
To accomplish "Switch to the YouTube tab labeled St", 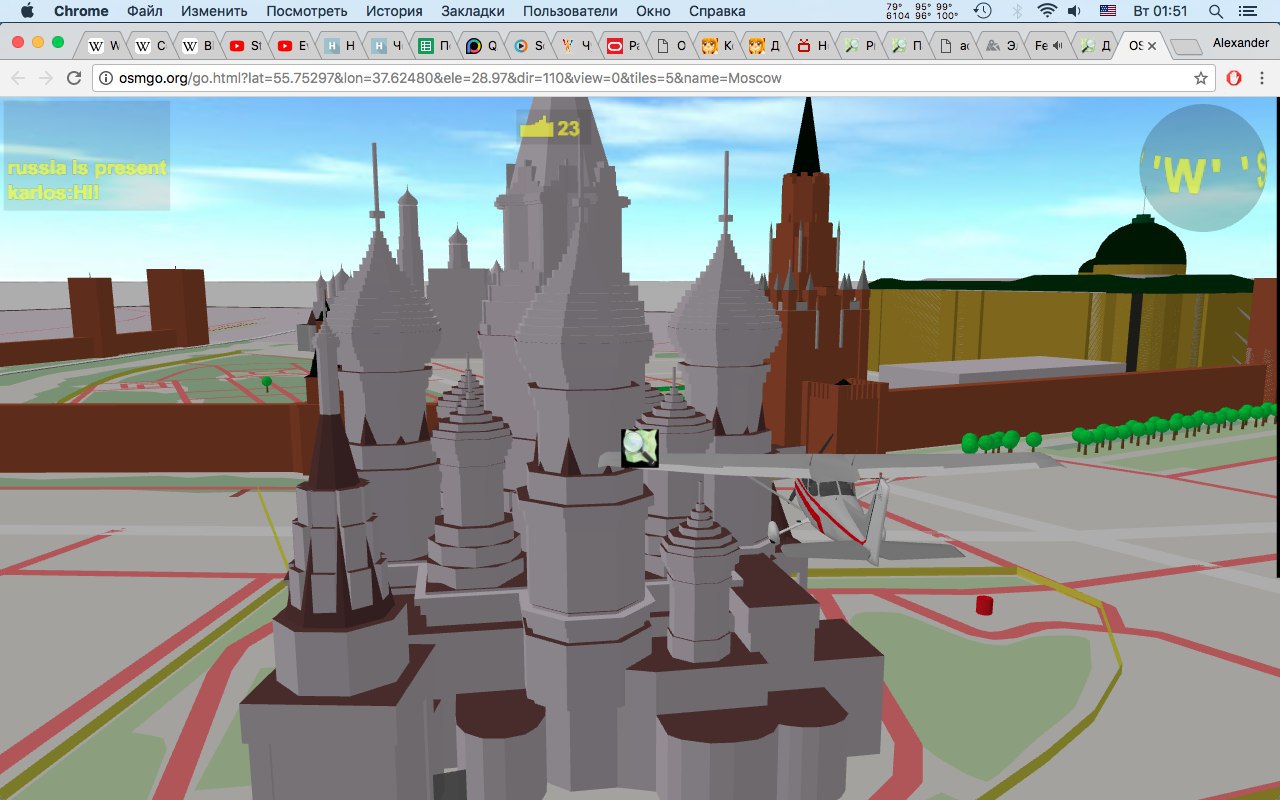I will click(x=245, y=45).
